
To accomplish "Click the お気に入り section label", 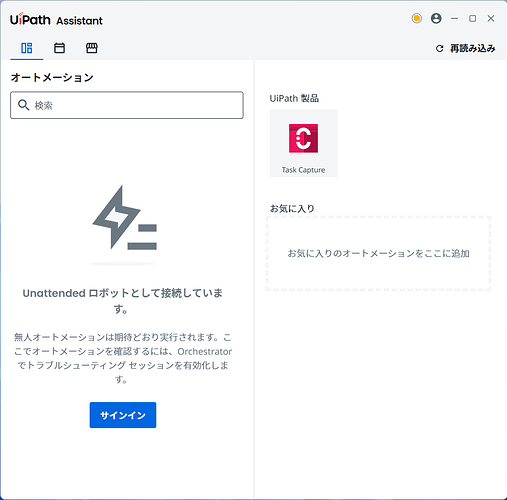I will coord(292,209).
